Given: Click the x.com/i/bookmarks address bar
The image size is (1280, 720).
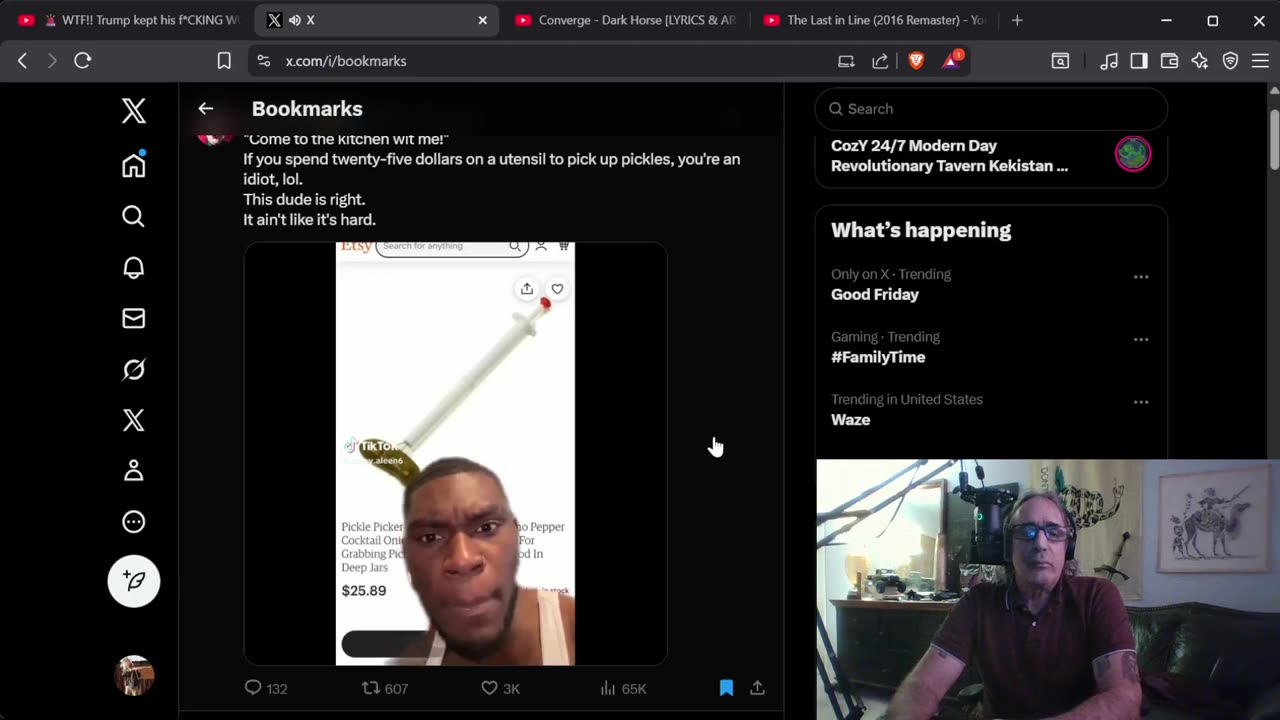Looking at the screenshot, I should point(346,61).
